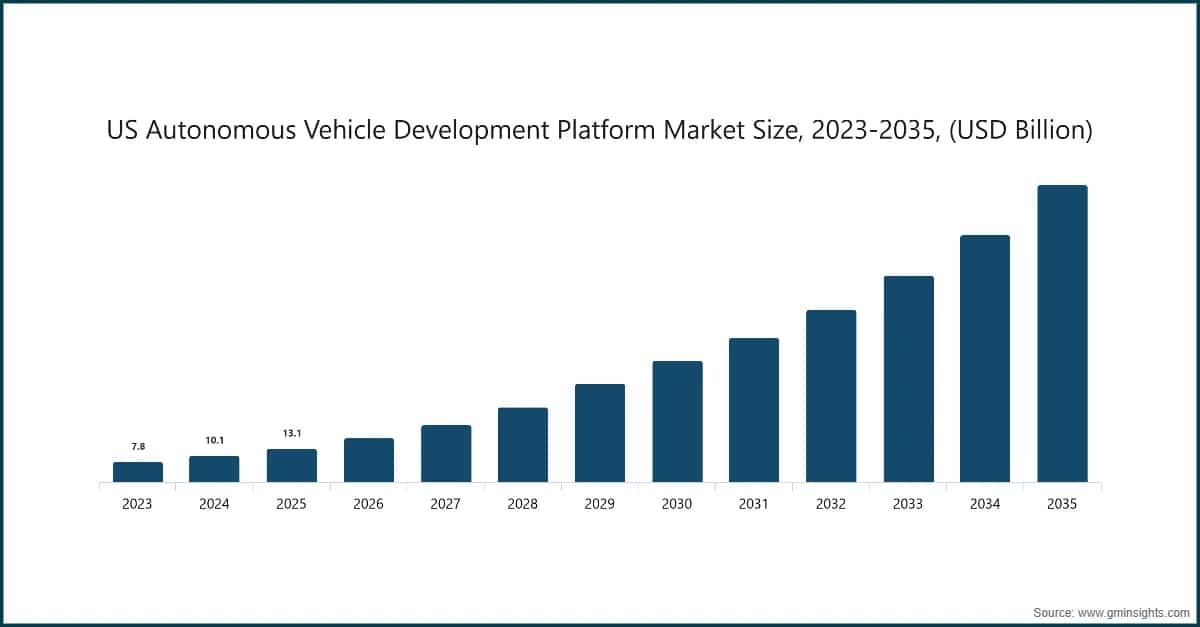
Task: Click the 2023 axis label
Action: (137, 504)
